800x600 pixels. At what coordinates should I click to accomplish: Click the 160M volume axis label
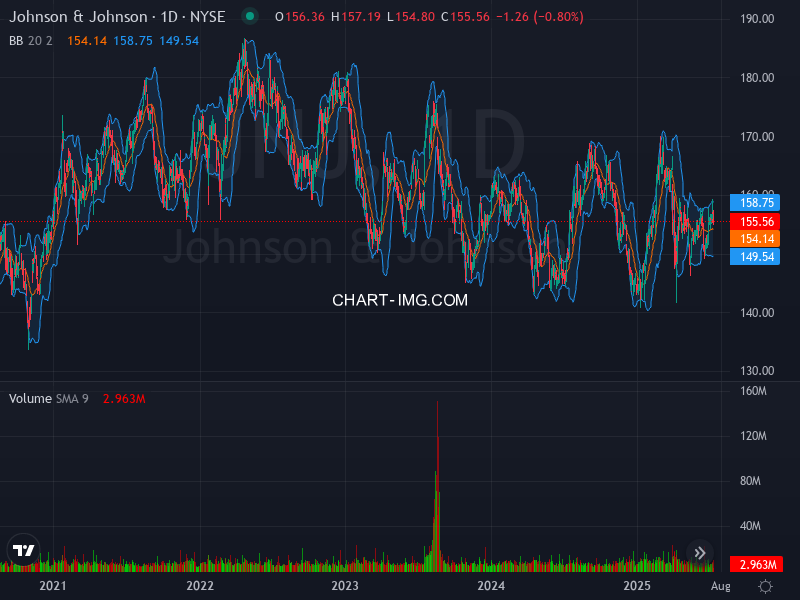click(753, 391)
